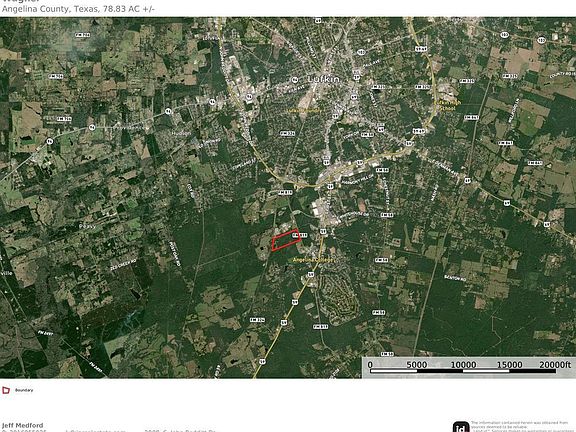Click the Benton Rd road label
The image size is (576, 432).
coord(455,278)
